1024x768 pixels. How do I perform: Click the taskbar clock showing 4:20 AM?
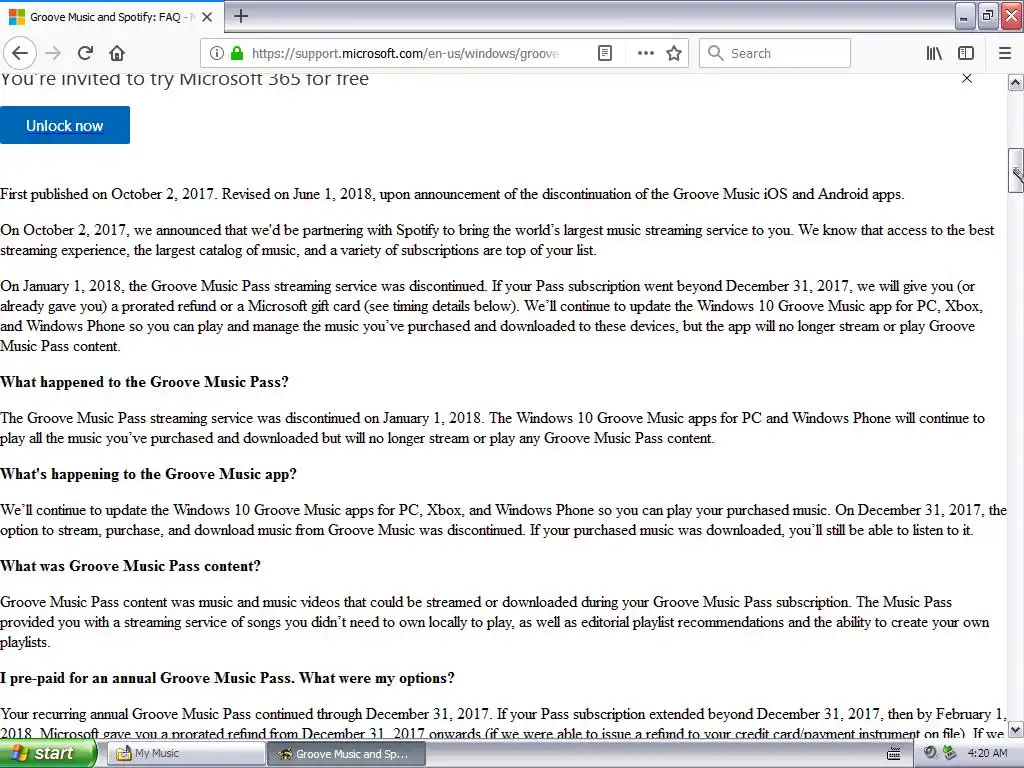[987, 753]
